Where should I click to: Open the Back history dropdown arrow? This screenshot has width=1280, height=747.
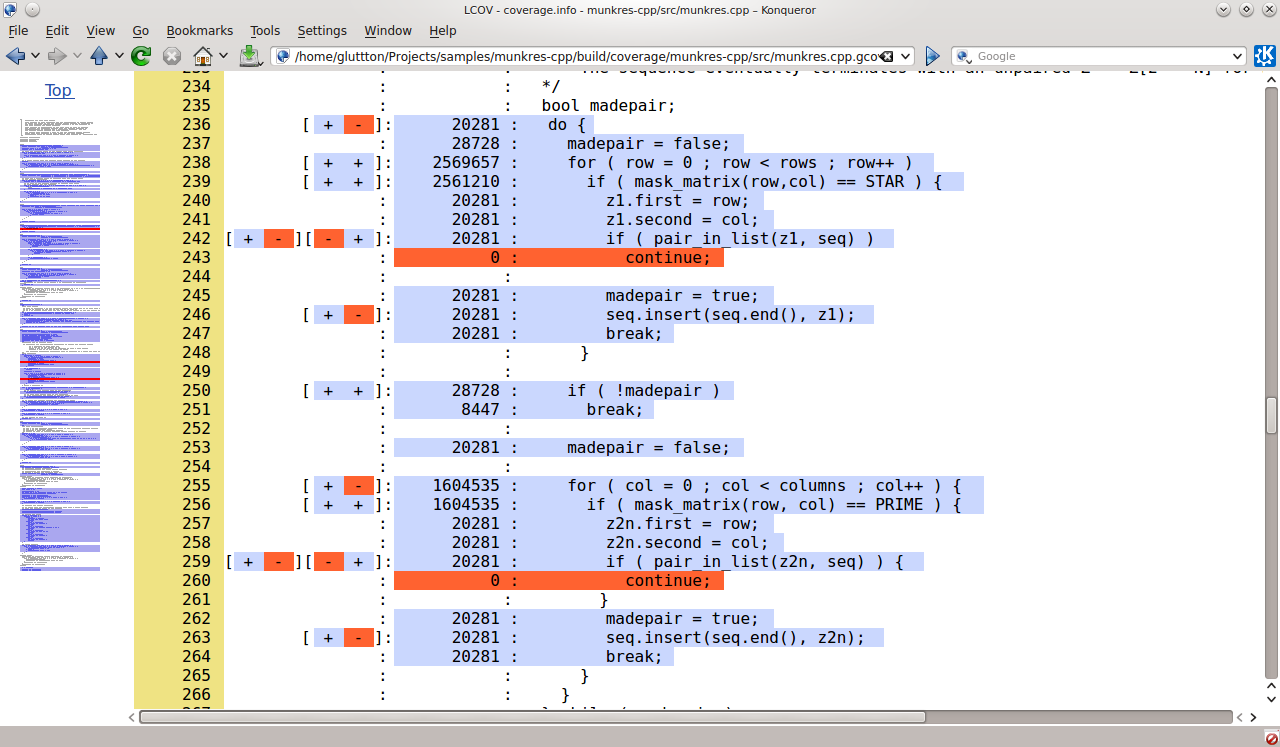tap(35, 56)
